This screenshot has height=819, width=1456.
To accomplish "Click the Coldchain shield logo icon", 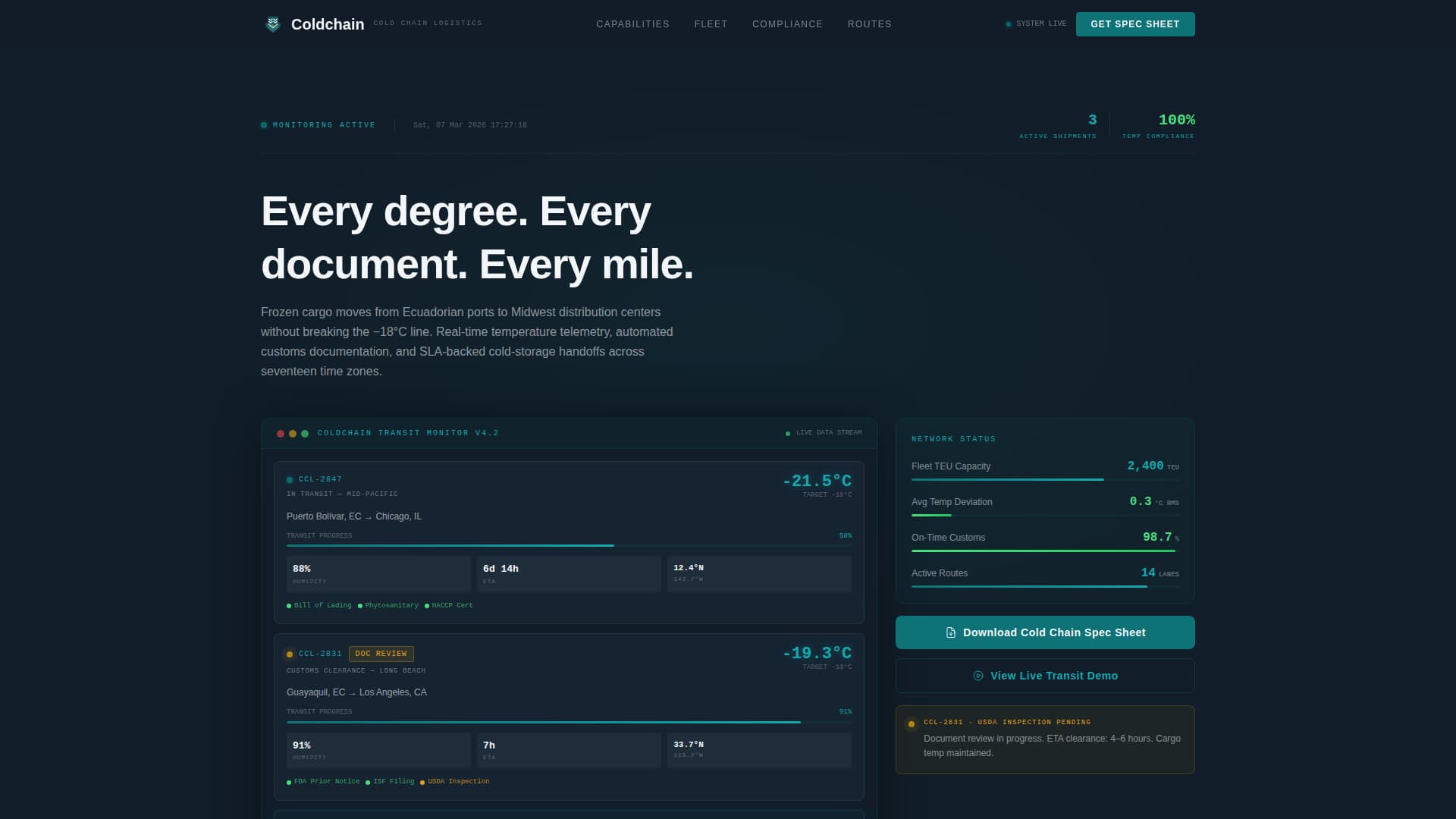I will [273, 24].
